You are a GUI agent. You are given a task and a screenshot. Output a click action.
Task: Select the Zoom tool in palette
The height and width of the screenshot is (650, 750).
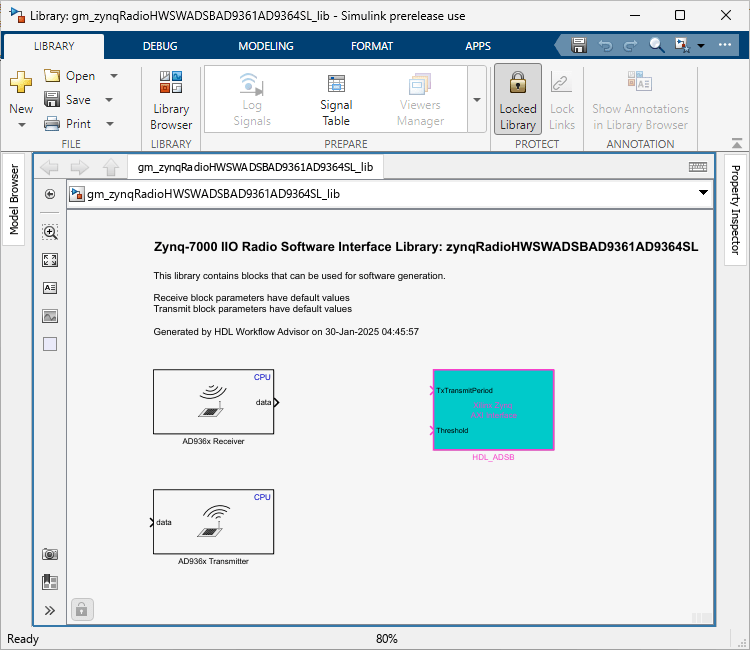click(50, 232)
